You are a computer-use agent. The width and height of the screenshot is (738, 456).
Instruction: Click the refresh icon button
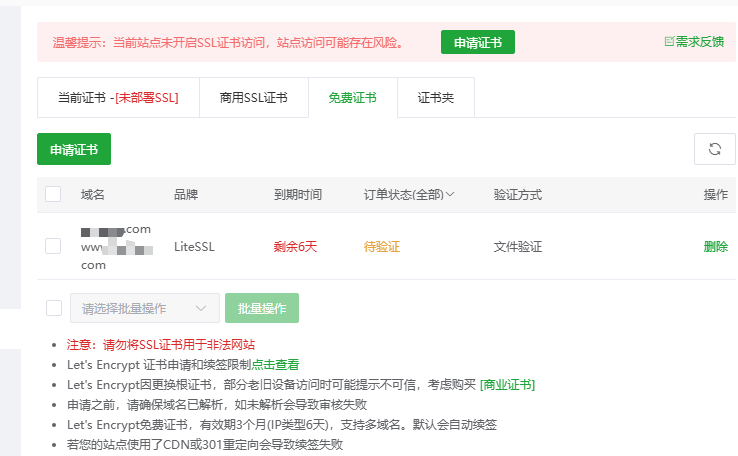pos(715,149)
